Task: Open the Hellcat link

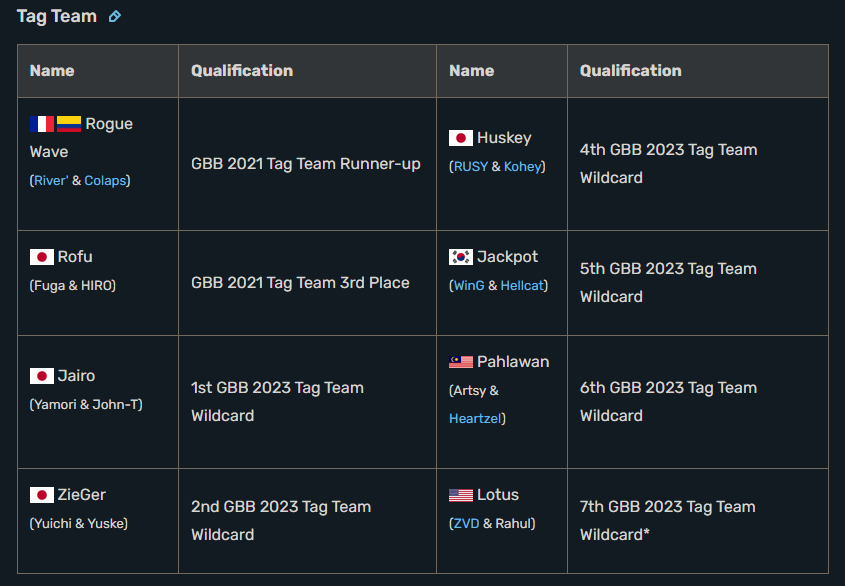Action: pos(522,286)
